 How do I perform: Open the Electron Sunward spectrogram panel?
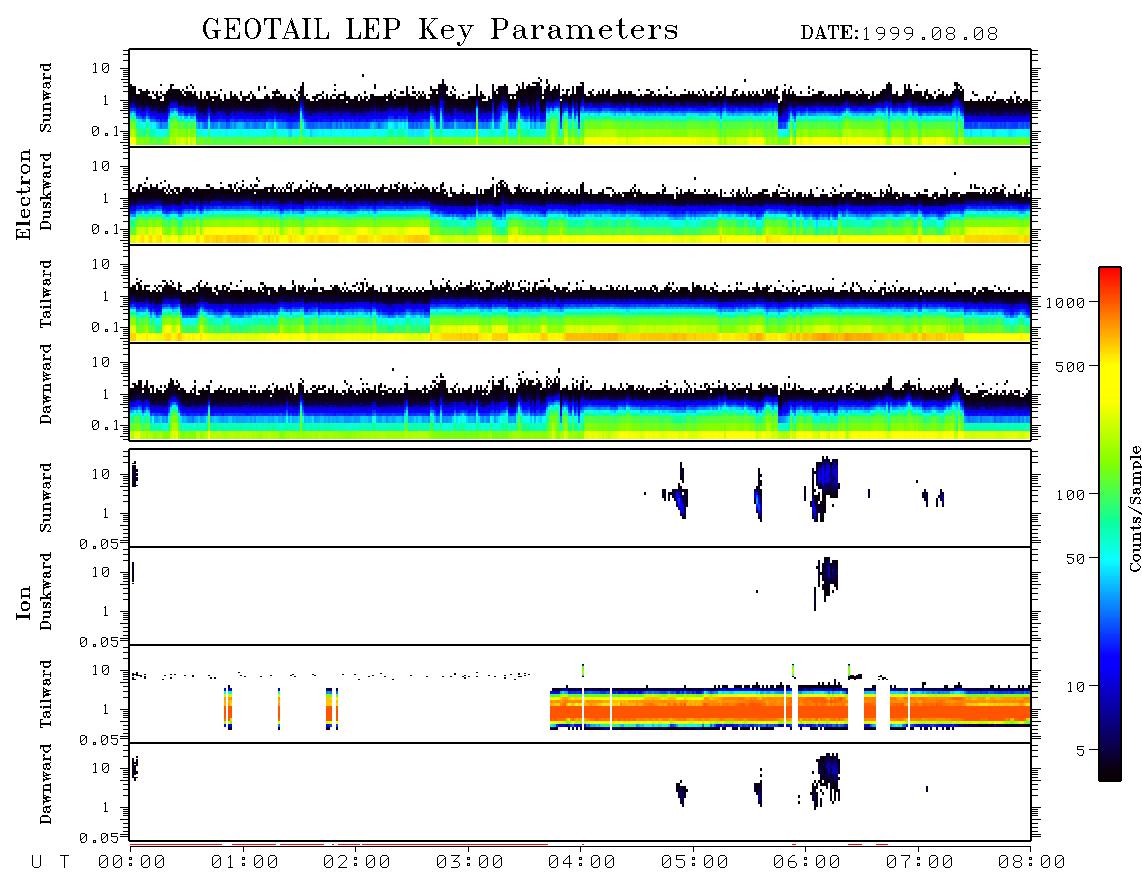pyautogui.click(x=580, y=98)
